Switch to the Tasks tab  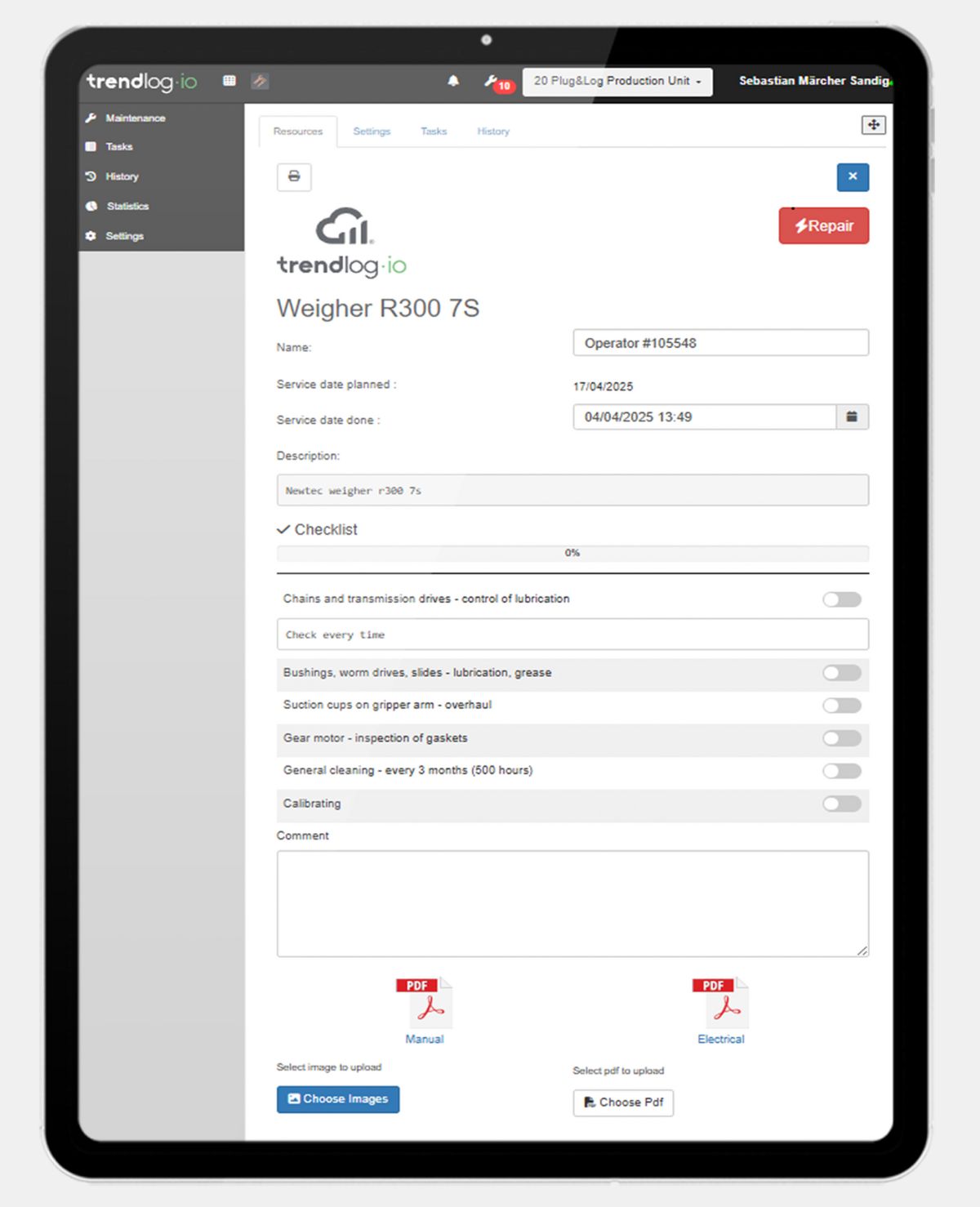pyautogui.click(x=434, y=131)
